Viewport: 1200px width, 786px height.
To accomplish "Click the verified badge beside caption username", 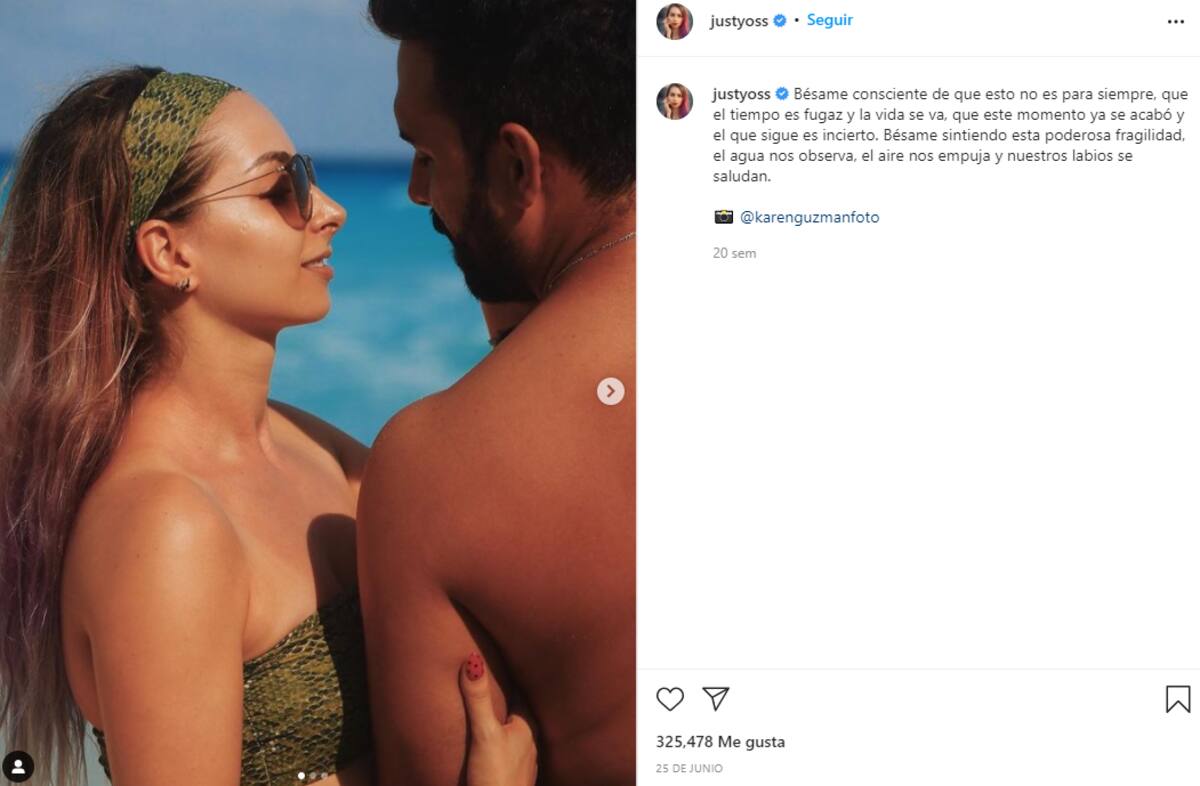I will pyautogui.click(x=782, y=95).
